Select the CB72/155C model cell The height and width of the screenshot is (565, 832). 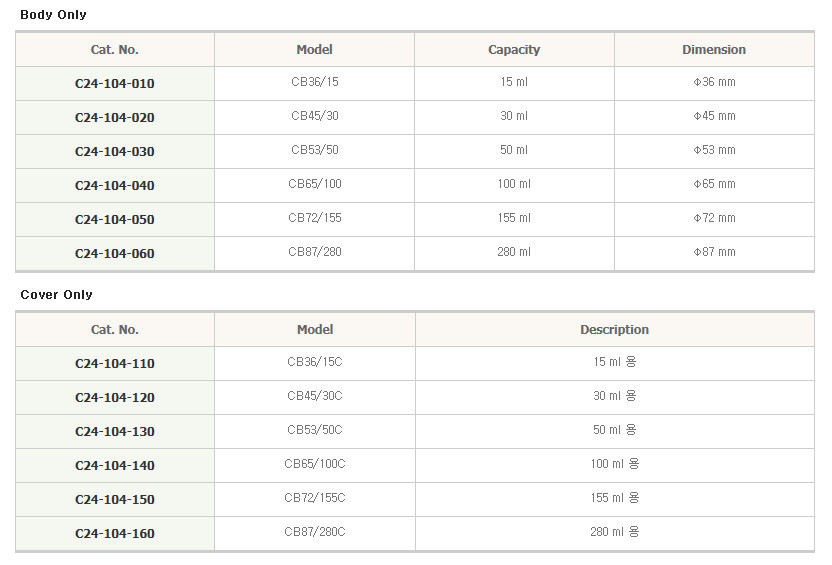(x=315, y=499)
